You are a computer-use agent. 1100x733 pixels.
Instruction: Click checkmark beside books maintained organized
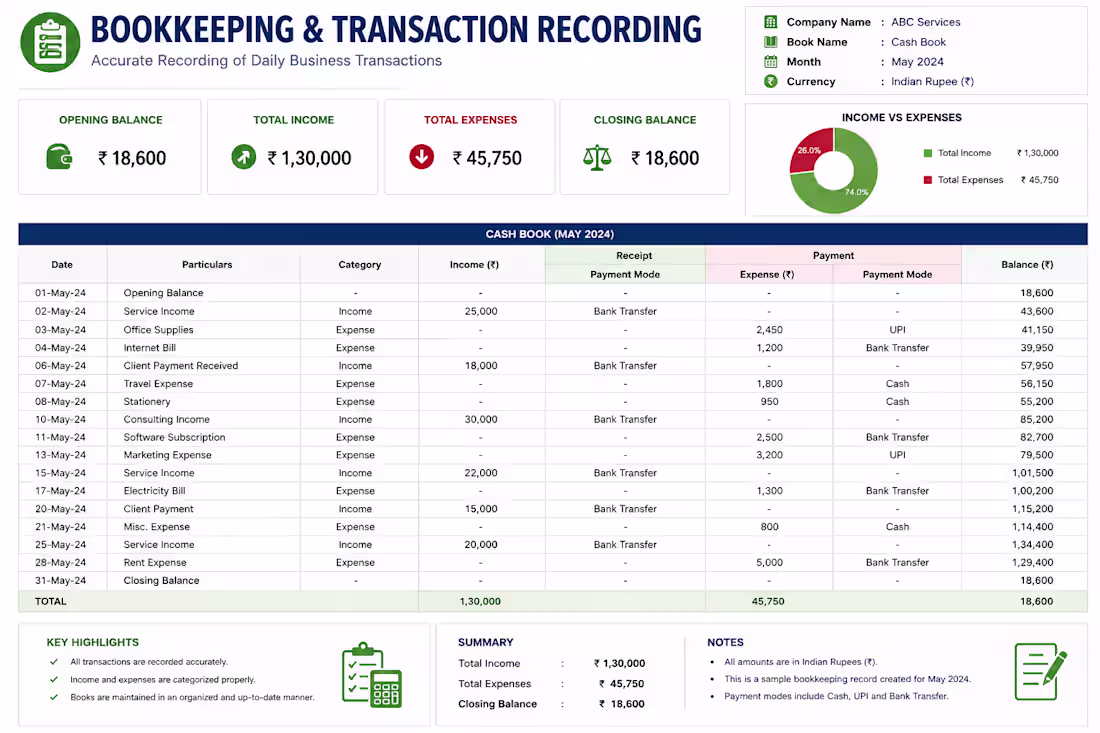(x=54, y=697)
